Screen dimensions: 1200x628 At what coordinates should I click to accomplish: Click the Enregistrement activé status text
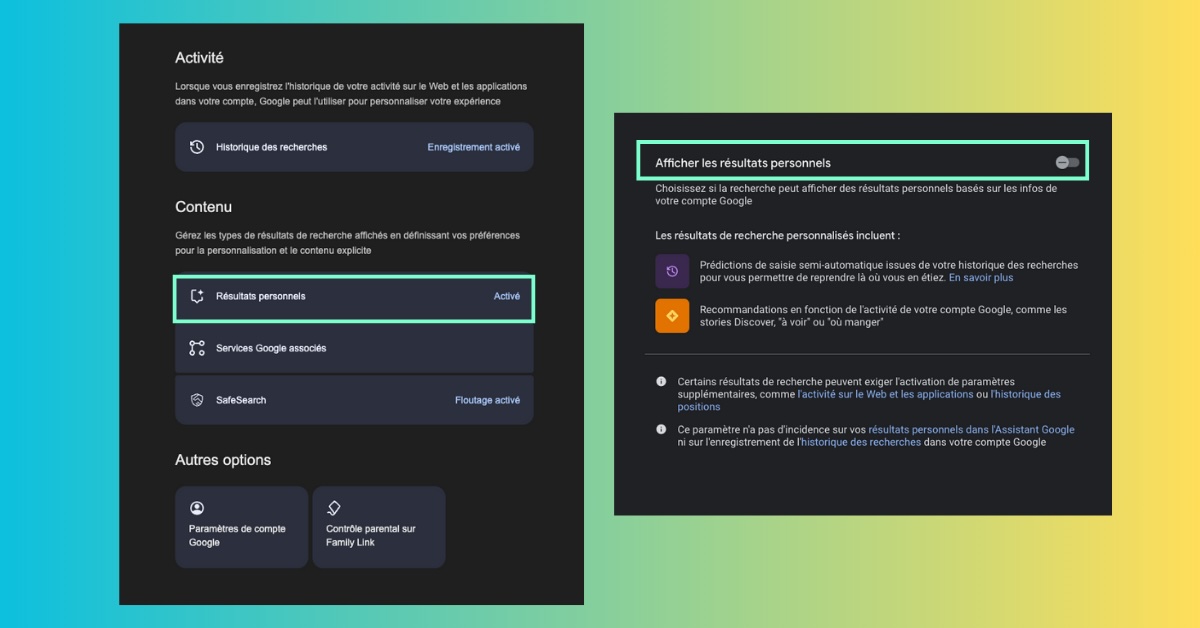474,147
